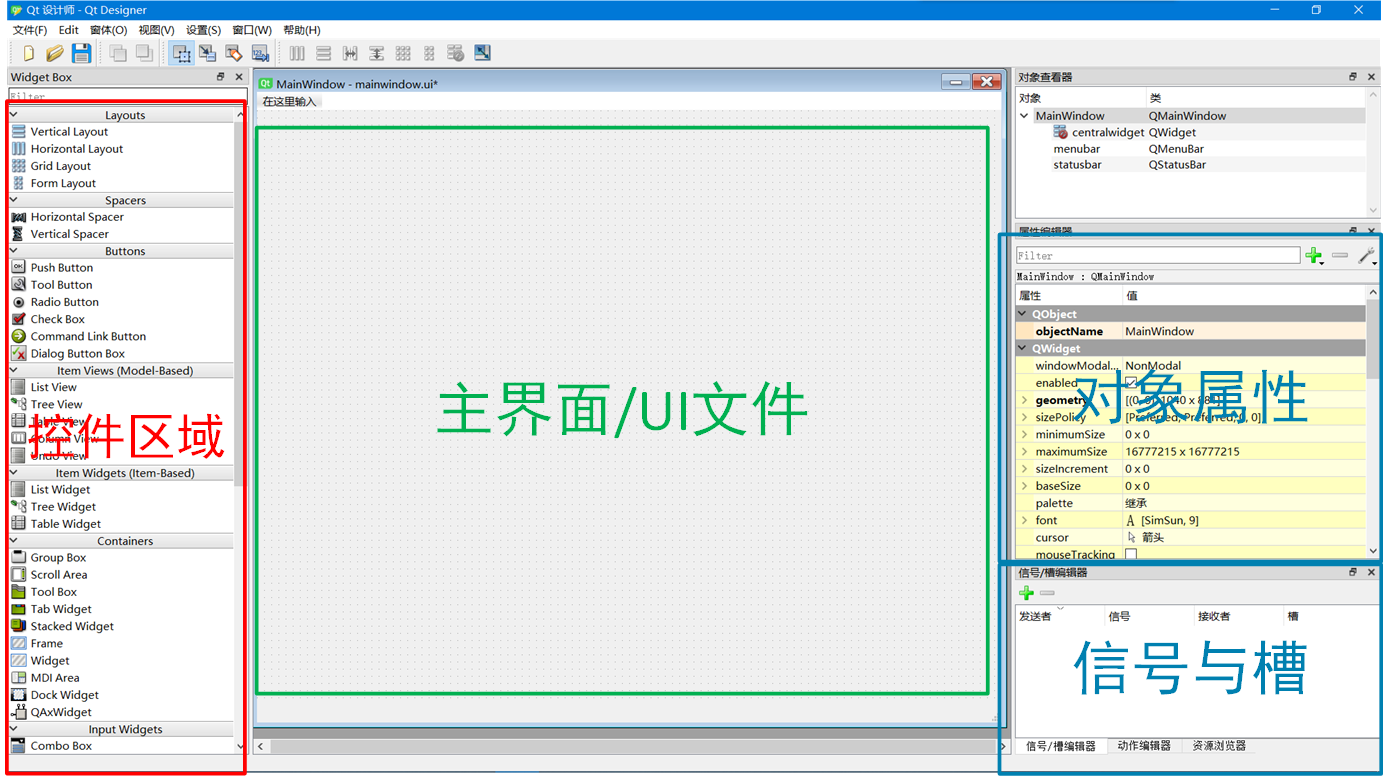Switch to Edit Signals/Slots mode icon
The width and height of the screenshot is (1384, 776).
[x=207, y=53]
